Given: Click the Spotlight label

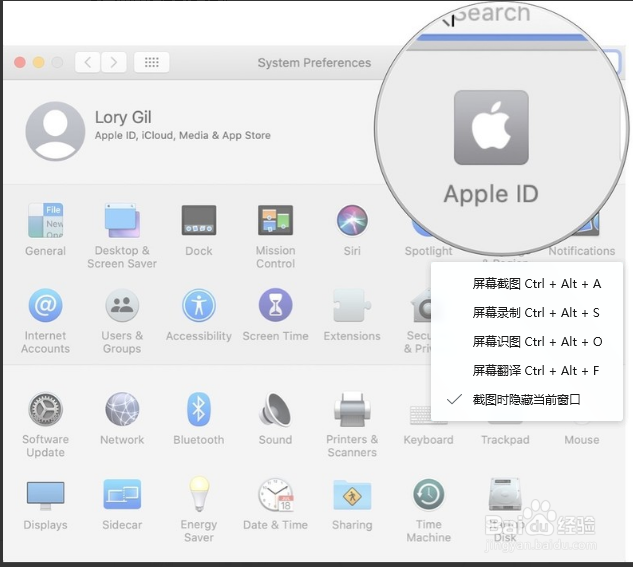Looking at the screenshot, I should tap(428, 251).
